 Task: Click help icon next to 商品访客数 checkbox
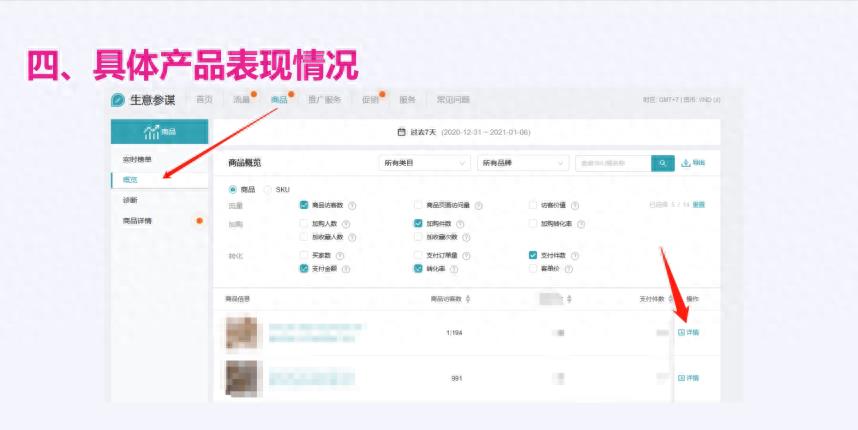352,206
